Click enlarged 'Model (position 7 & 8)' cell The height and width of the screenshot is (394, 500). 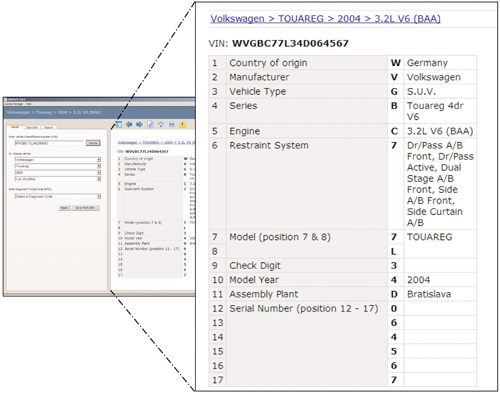pos(307,244)
